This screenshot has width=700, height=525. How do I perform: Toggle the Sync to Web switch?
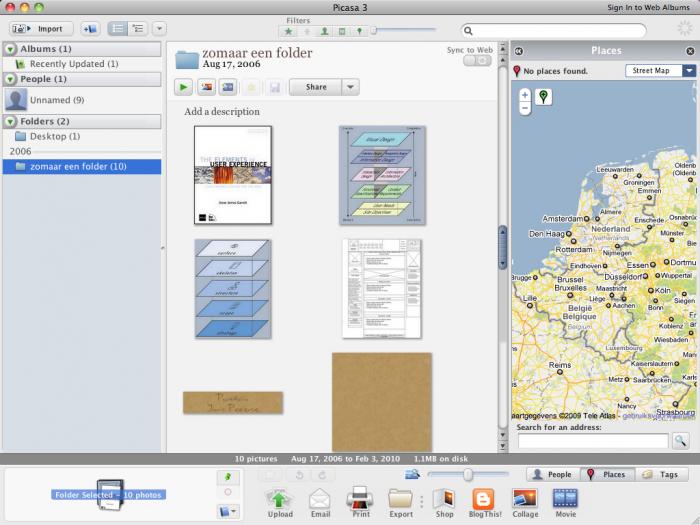point(477,61)
